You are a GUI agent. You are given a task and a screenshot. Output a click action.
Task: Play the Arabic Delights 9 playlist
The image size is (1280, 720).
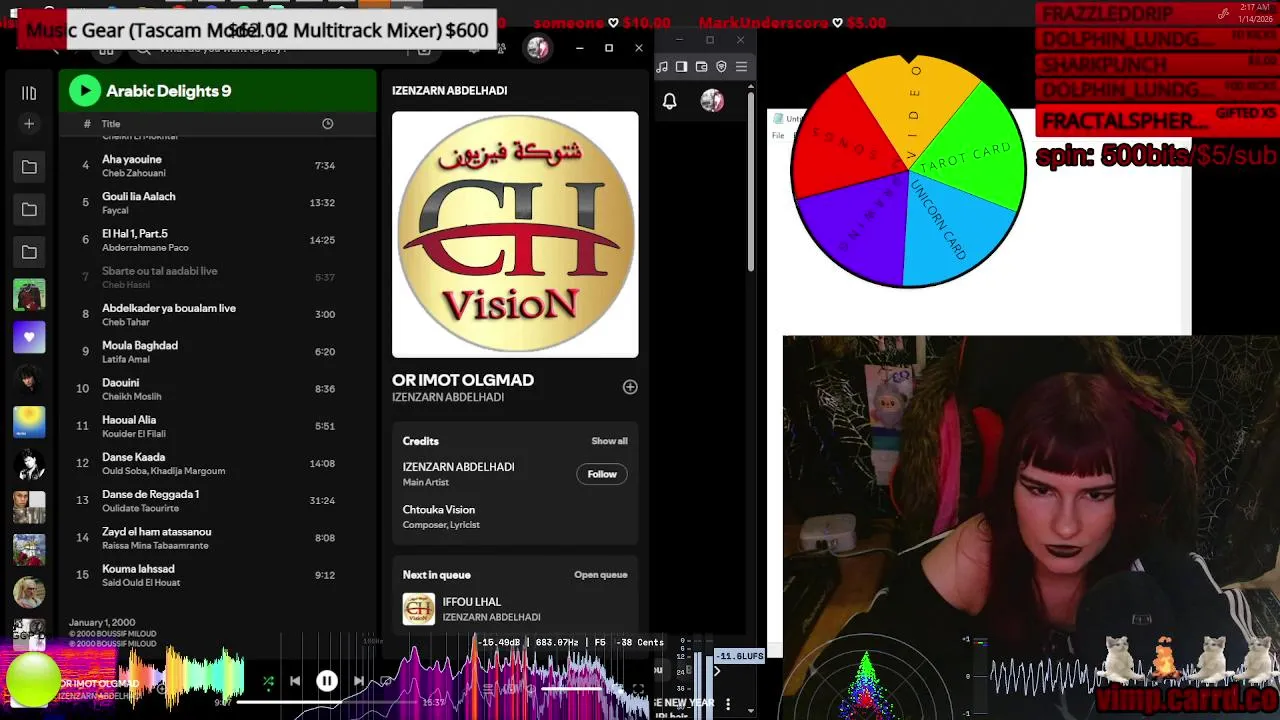[85, 91]
